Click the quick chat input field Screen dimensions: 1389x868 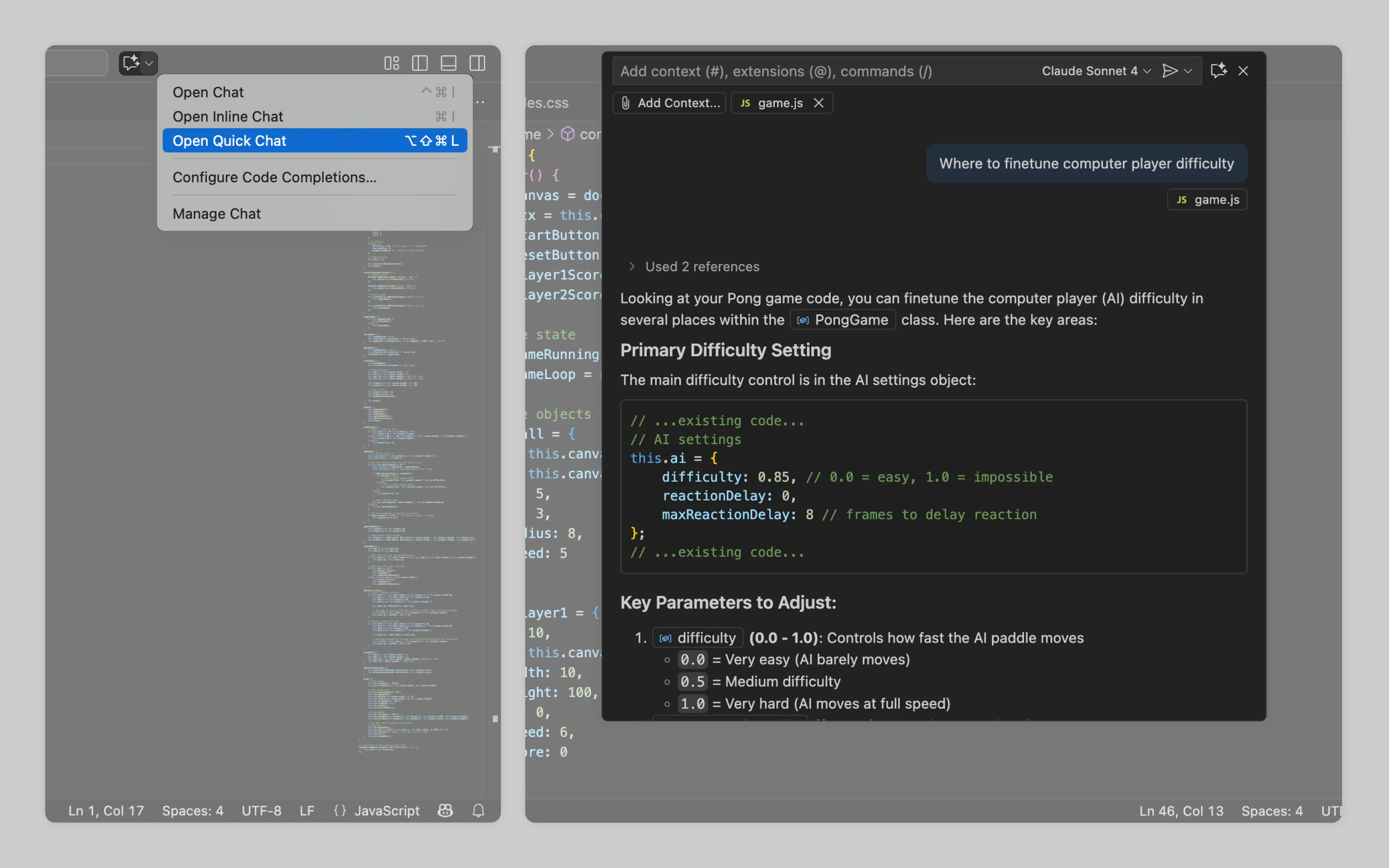[821, 71]
